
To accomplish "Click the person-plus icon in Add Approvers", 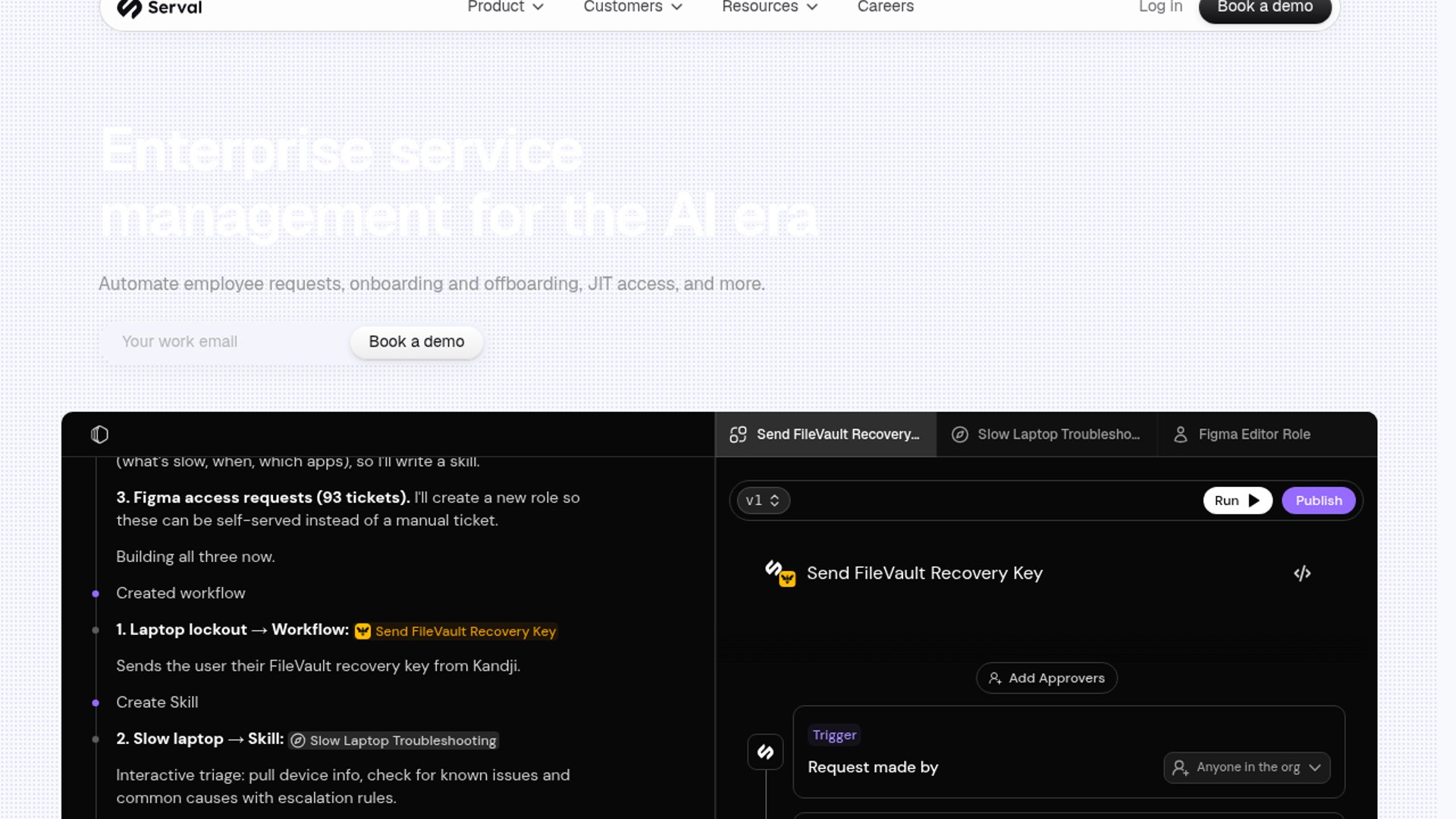I will point(995,678).
